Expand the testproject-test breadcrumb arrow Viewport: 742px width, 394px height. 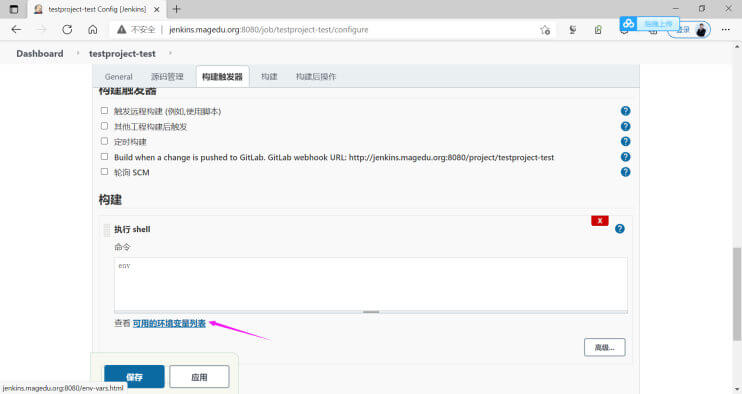(170, 53)
